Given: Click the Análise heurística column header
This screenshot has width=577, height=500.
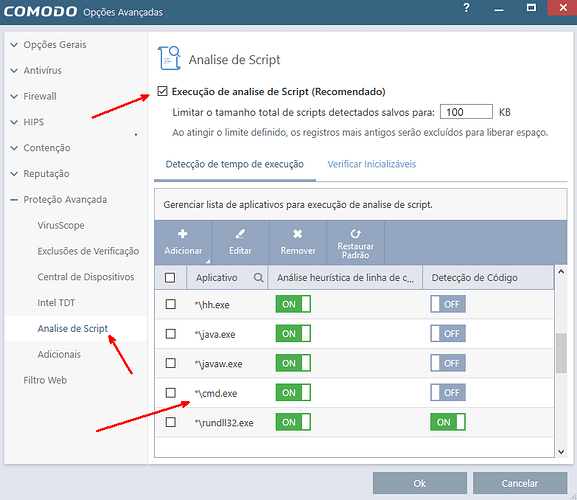Looking at the screenshot, I should (345, 278).
